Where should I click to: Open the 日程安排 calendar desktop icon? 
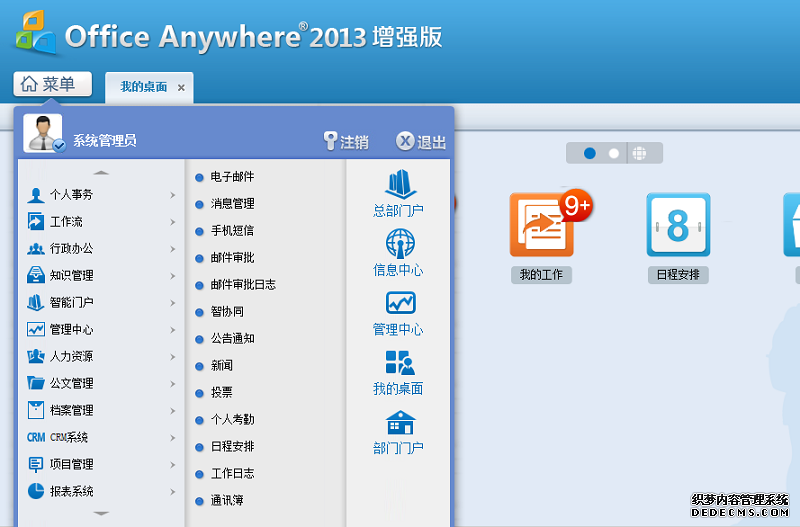(678, 224)
